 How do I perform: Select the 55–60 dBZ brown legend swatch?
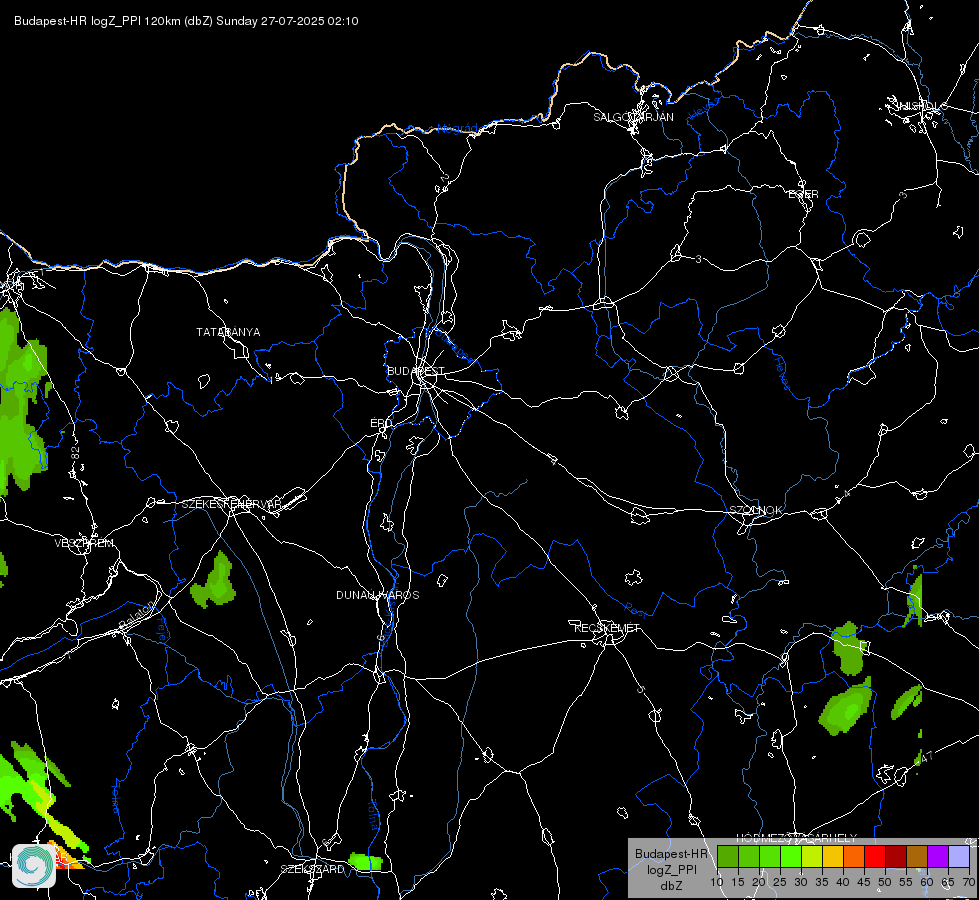(x=917, y=856)
